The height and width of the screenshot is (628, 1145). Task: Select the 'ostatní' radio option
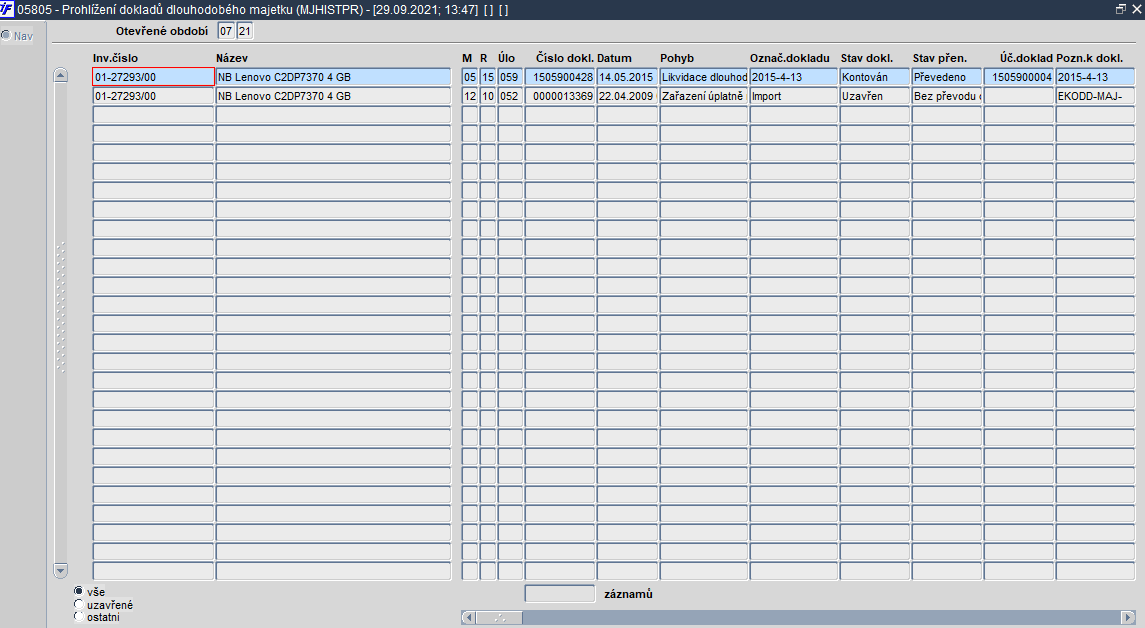pyautogui.click(x=79, y=617)
